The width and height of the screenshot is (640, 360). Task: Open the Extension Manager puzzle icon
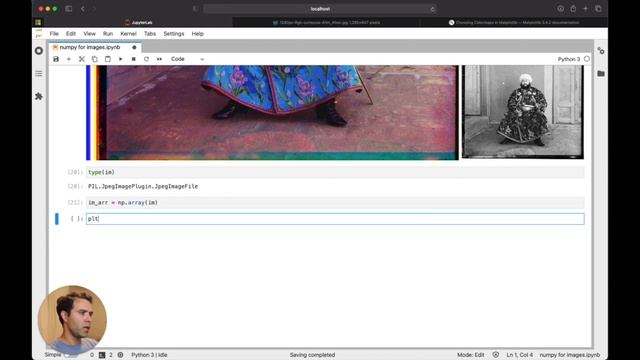(39, 96)
